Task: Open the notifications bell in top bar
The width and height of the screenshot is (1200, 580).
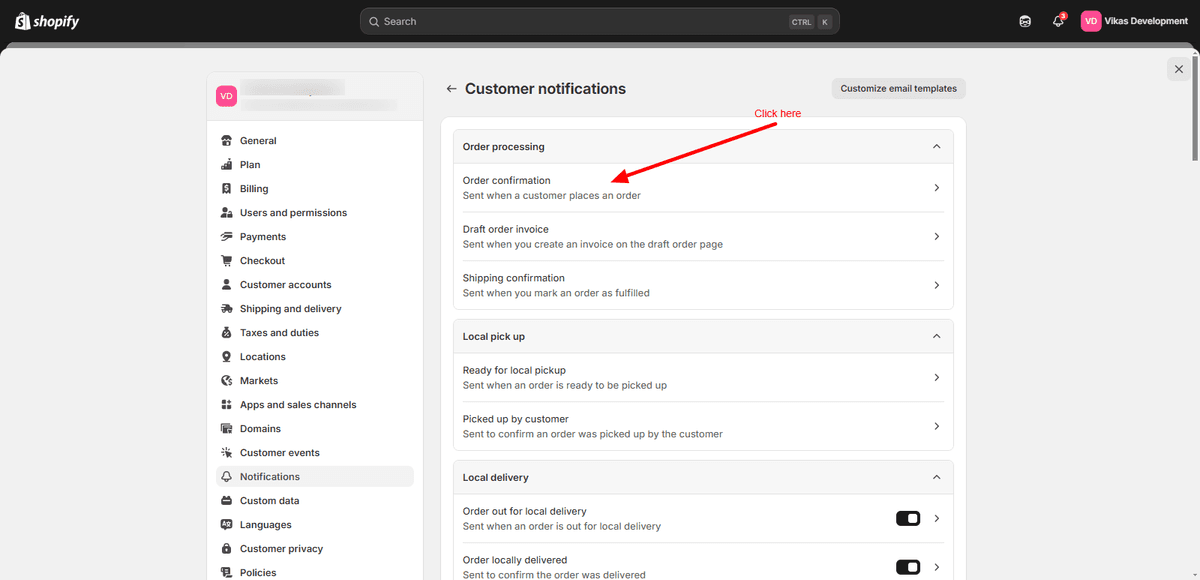Action: click(x=1058, y=21)
